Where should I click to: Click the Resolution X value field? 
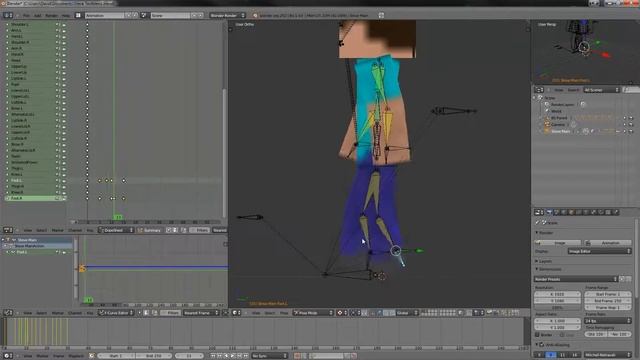coord(558,294)
